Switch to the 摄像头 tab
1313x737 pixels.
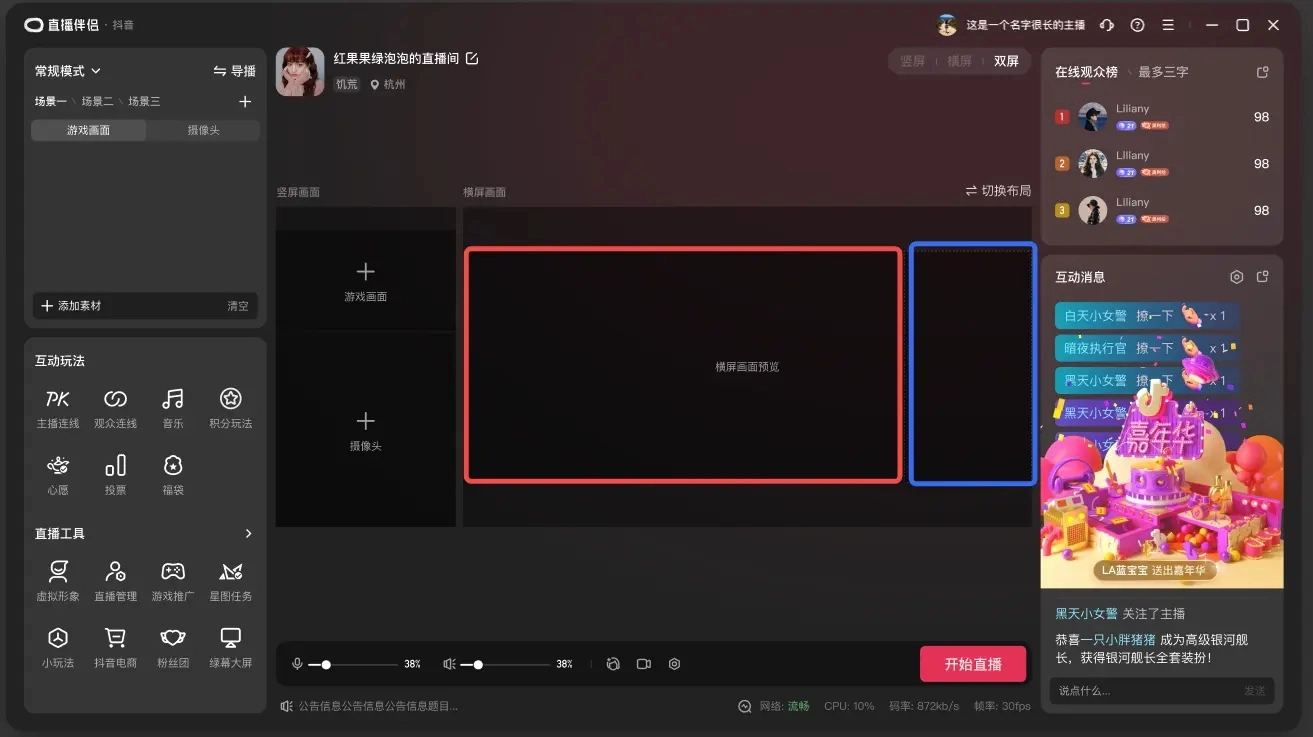point(203,130)
